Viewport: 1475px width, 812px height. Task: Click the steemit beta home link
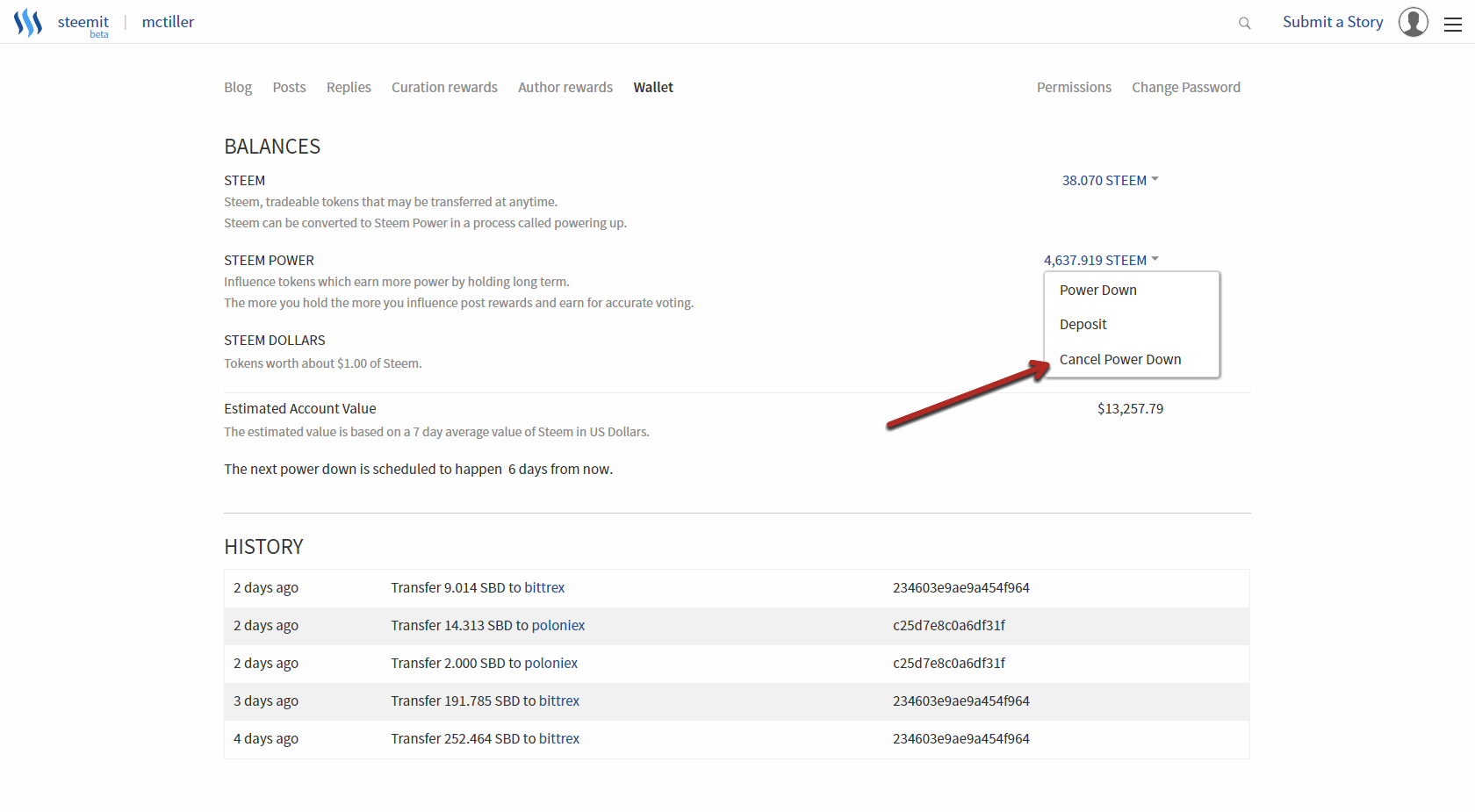pos(83,24)
